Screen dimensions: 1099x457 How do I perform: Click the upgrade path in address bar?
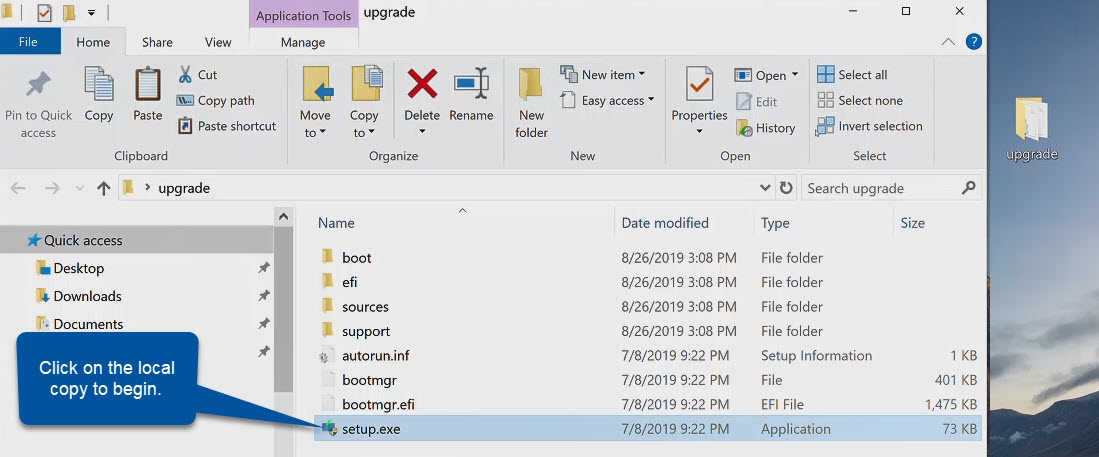tap(184, 188)
